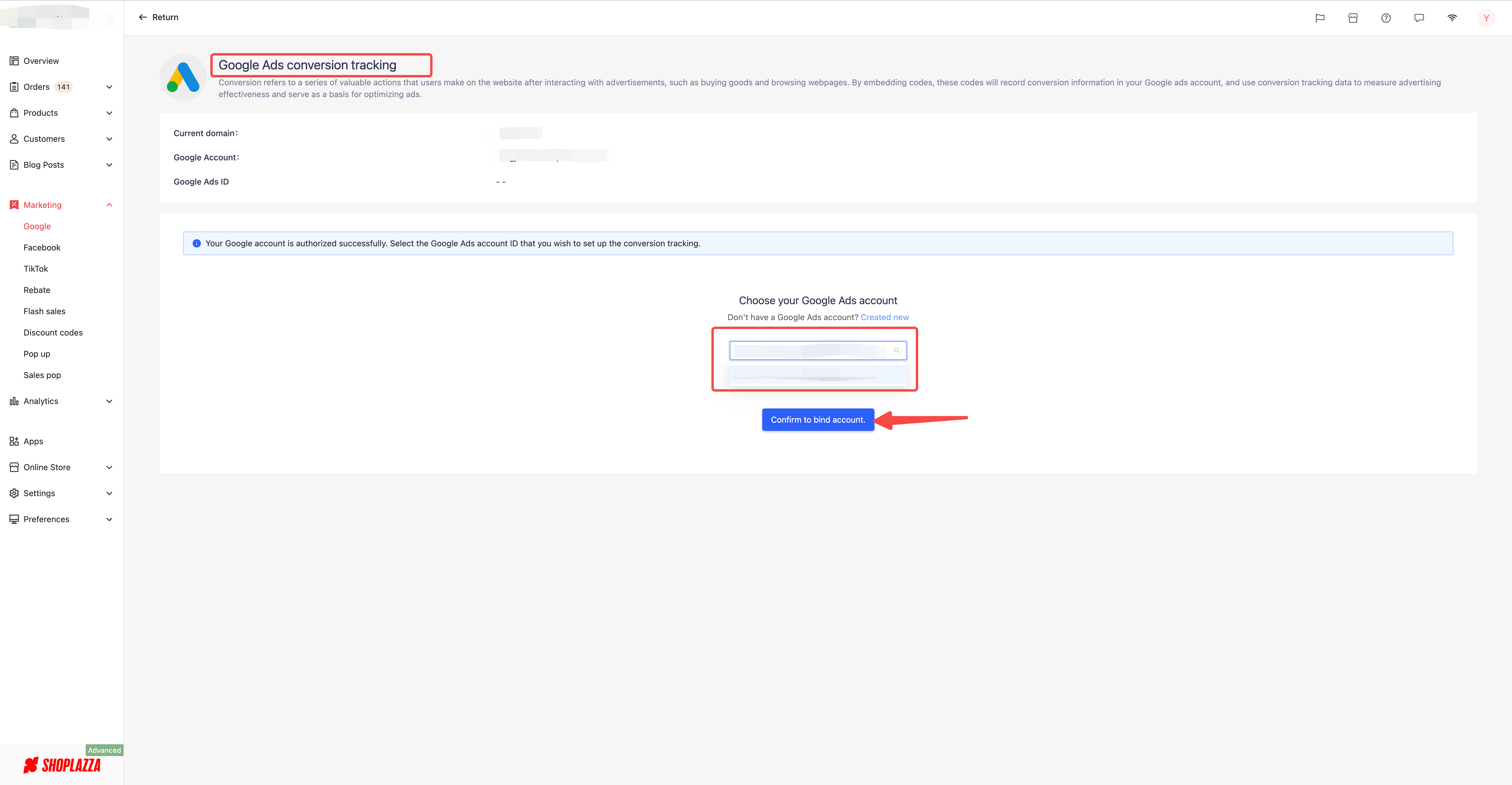Click the Products bag icon
This screenshot has height=785, width=1512.
pos(14,113)
